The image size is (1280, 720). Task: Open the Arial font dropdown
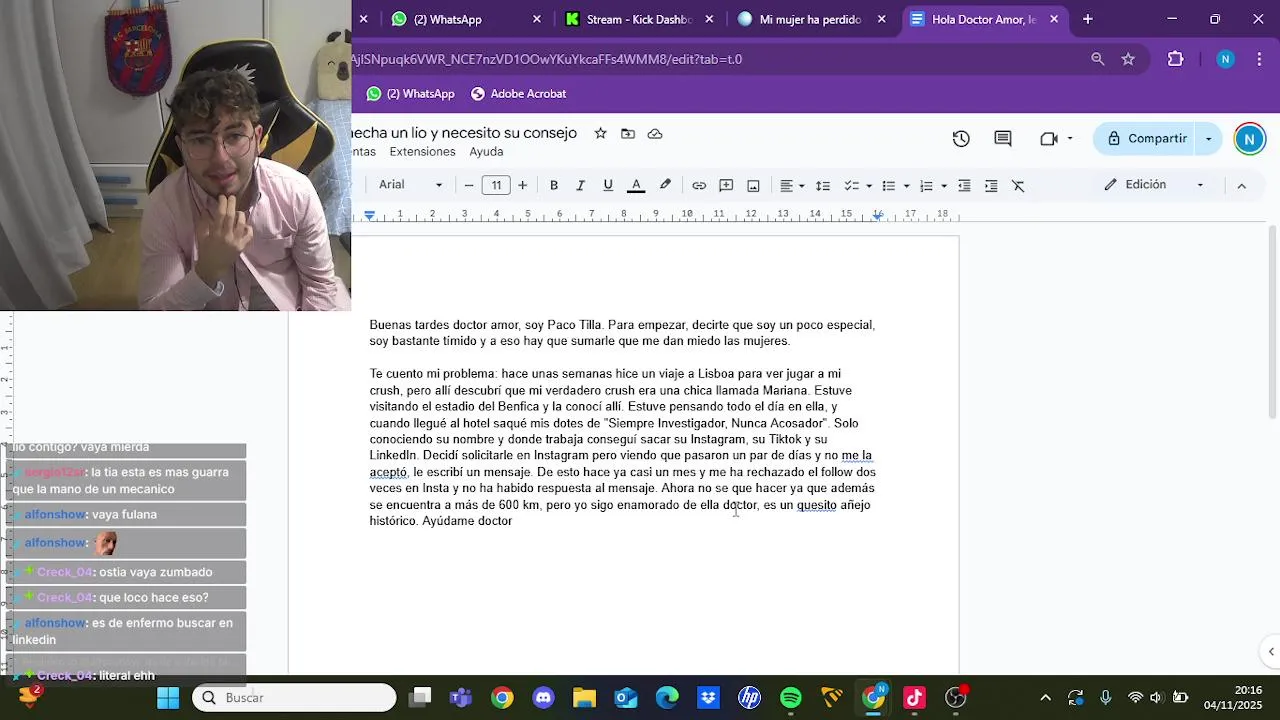tap(410, 185)
